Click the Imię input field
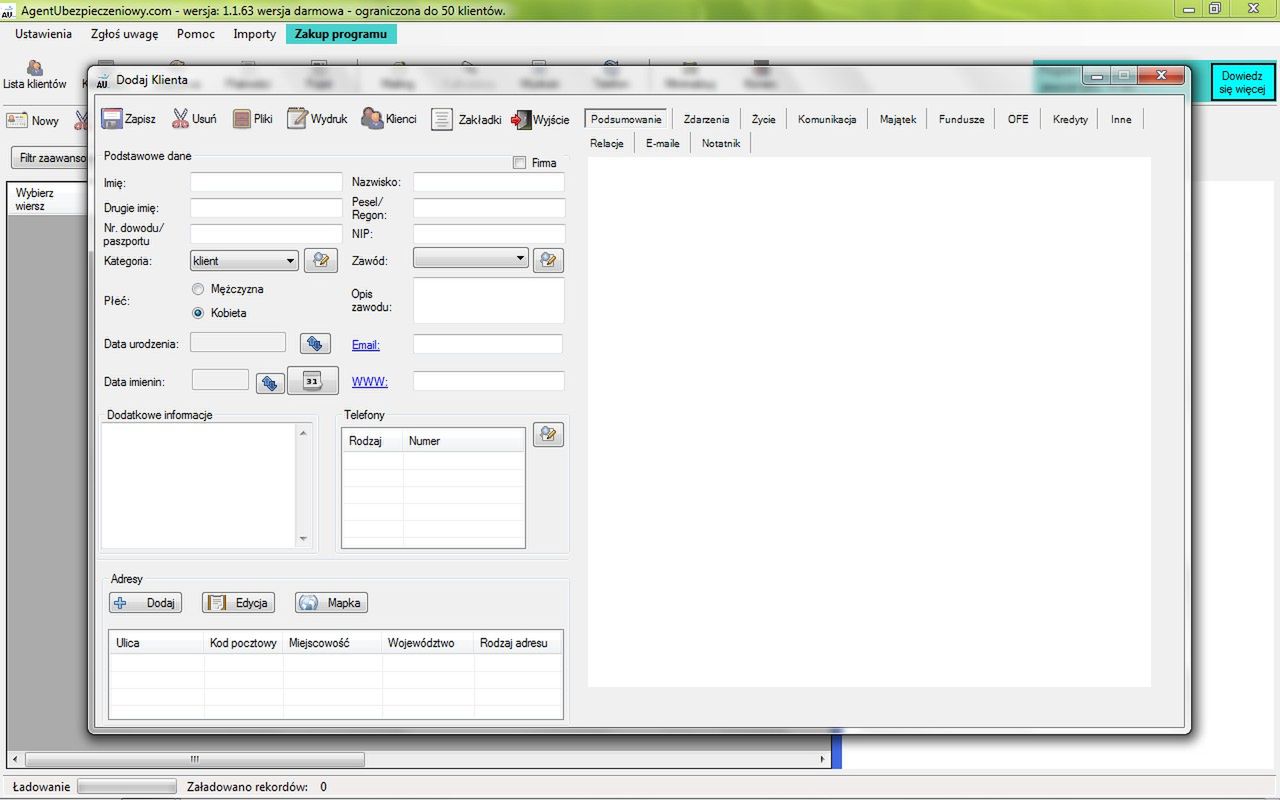Image resolution: width=1280 pixels, height=800 pixels. click(266, 182)
